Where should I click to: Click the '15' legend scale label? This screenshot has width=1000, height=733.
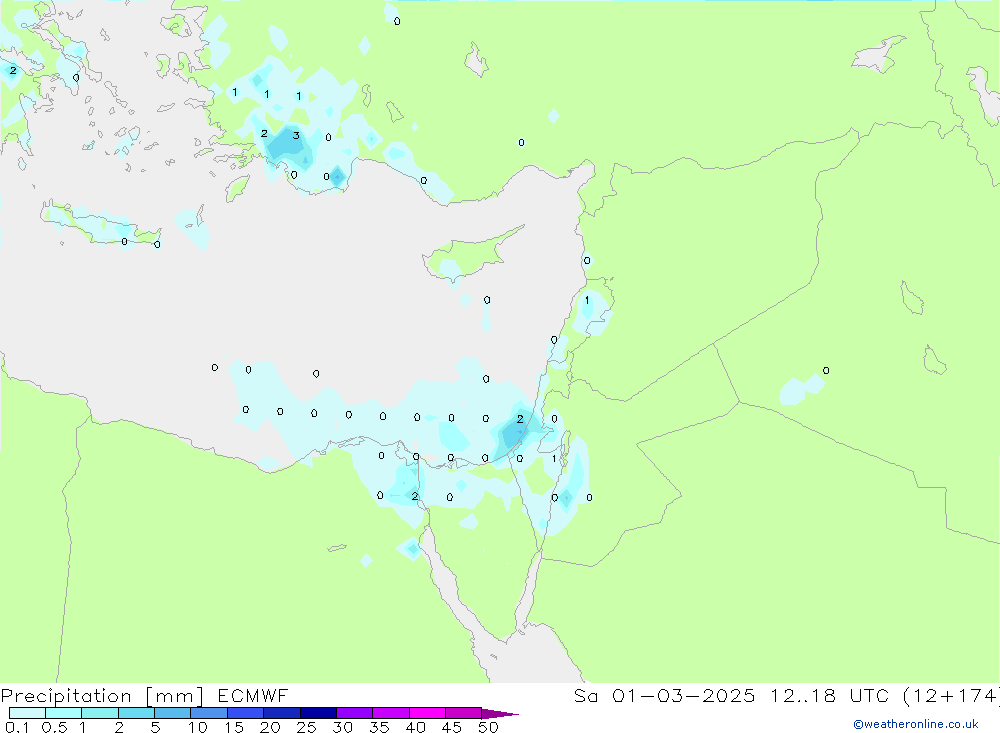[234, 727]
